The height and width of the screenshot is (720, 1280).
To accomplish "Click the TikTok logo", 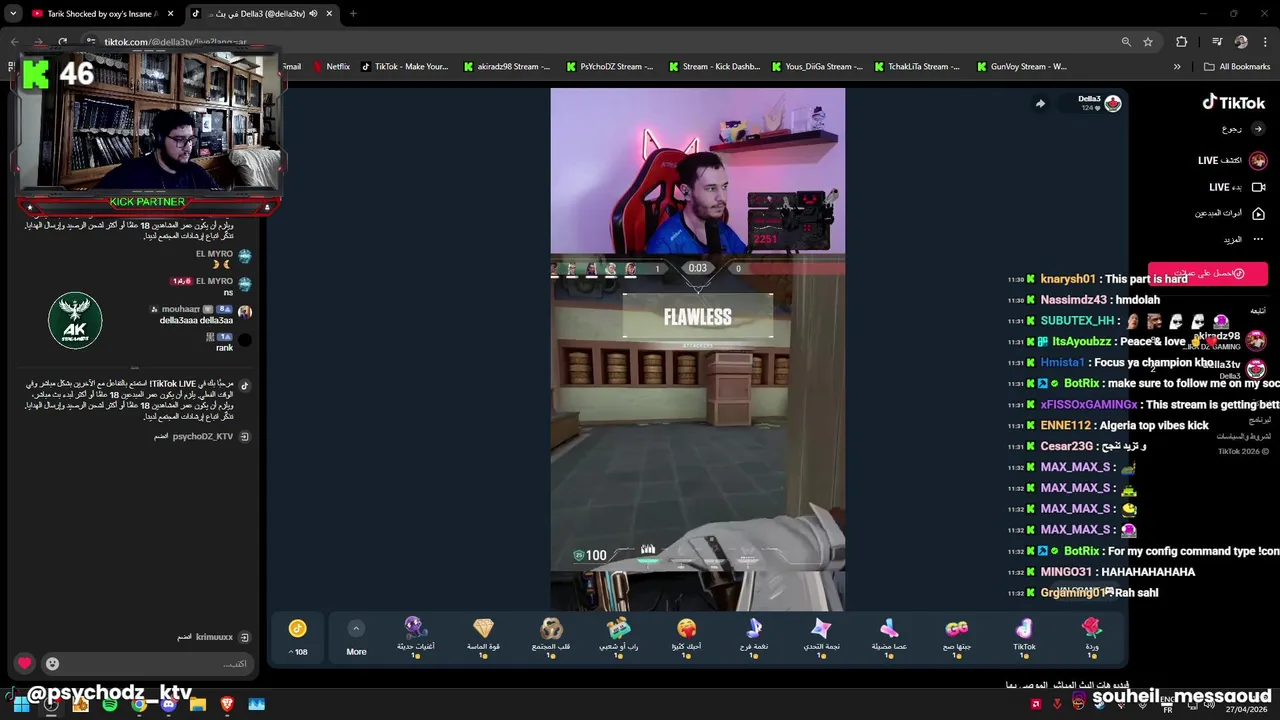I will coord(1234,102).
